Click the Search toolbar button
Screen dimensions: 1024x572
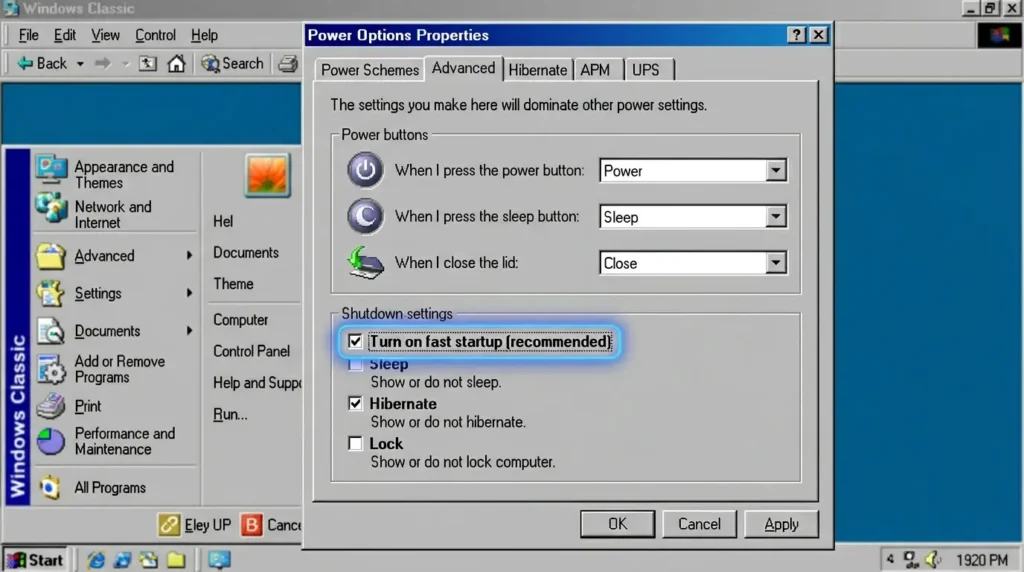point(232,63)
